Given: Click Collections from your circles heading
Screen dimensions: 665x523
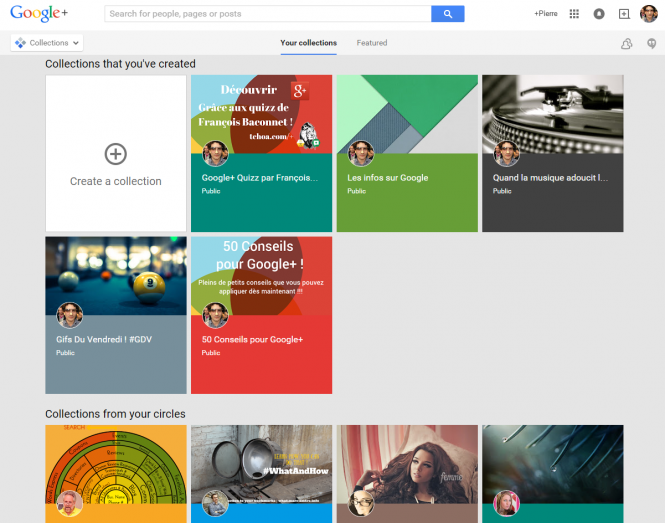Looking at the screenshot, I should coord(115,414).
